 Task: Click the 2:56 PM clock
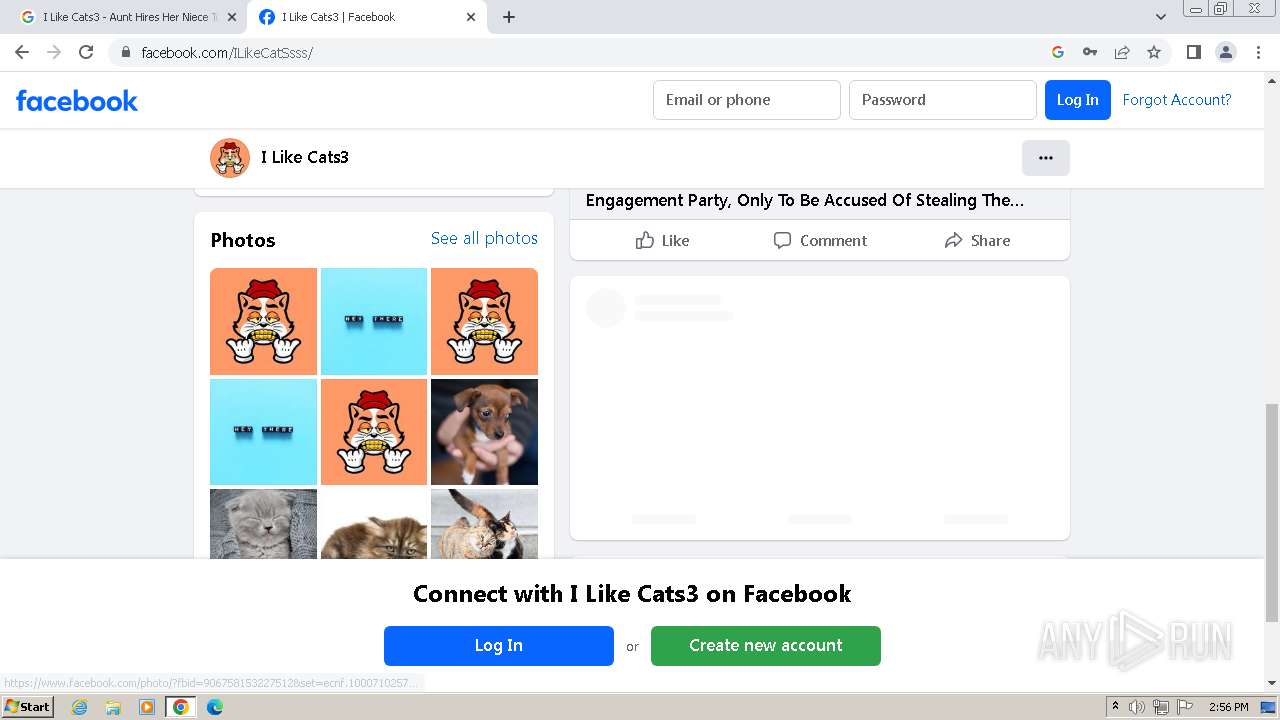[1228, 707]
